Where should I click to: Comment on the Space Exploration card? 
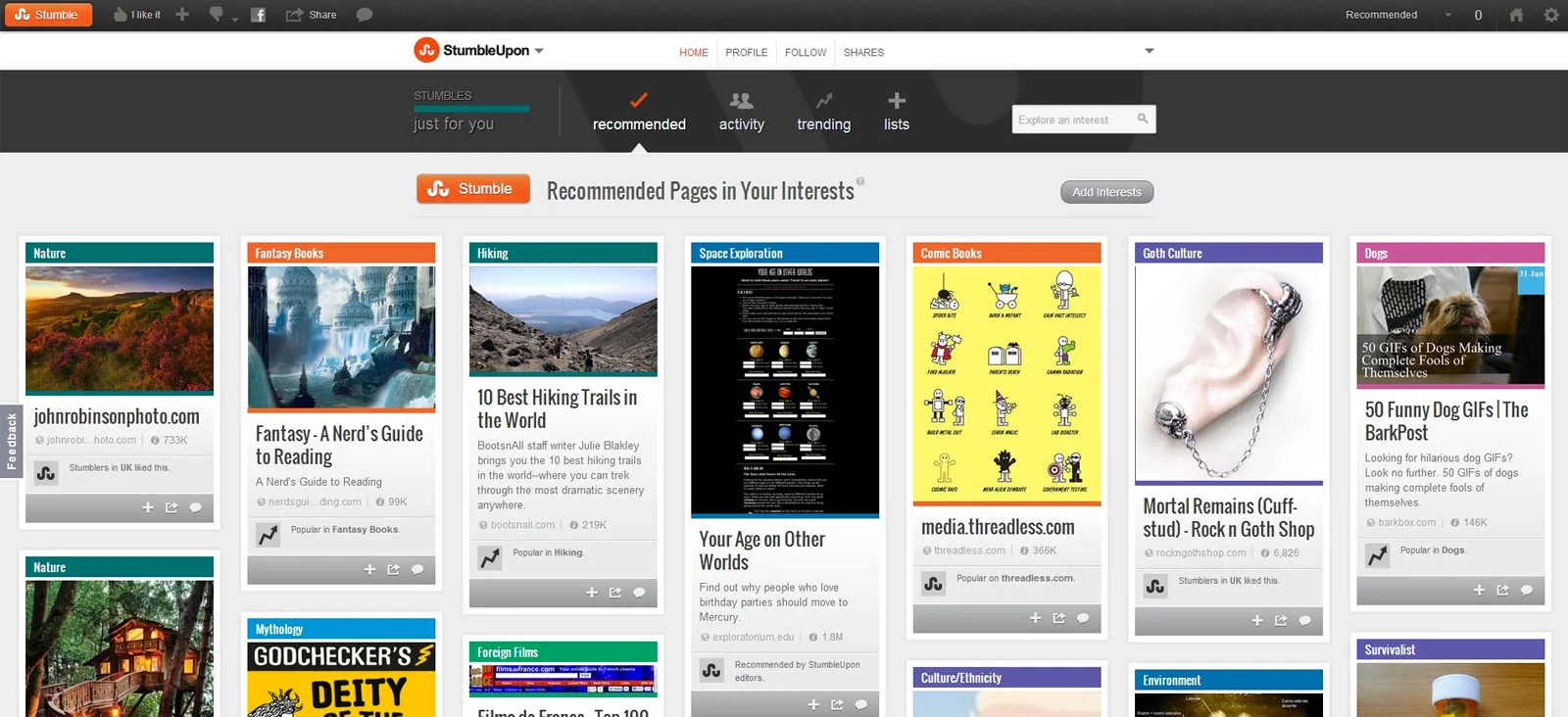pos(860,704)
